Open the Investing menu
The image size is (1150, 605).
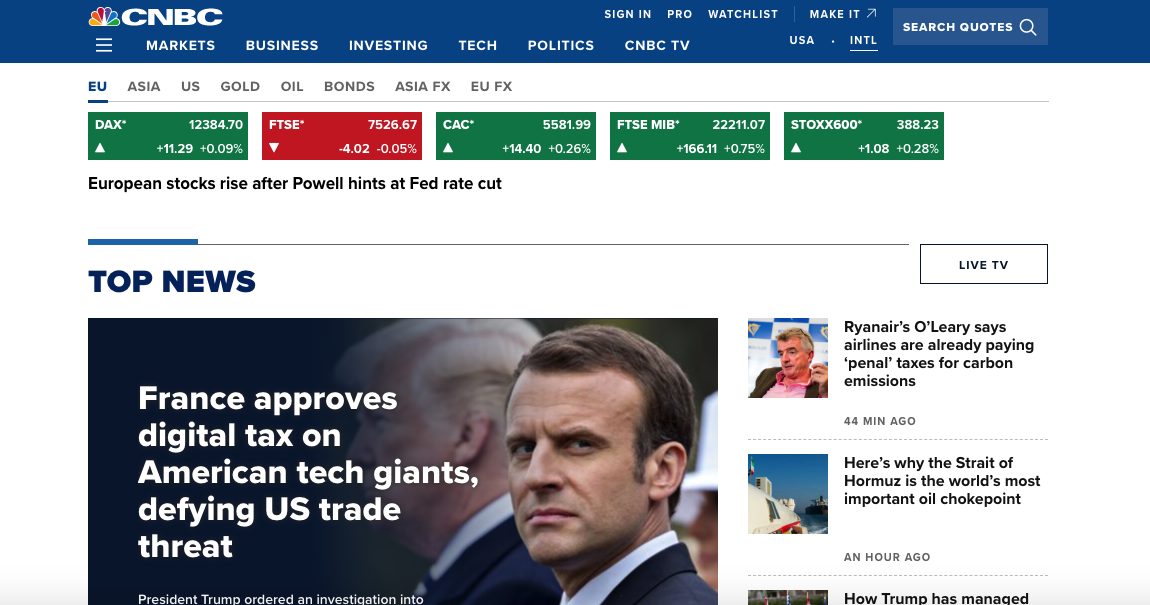[x=388, y=45]
